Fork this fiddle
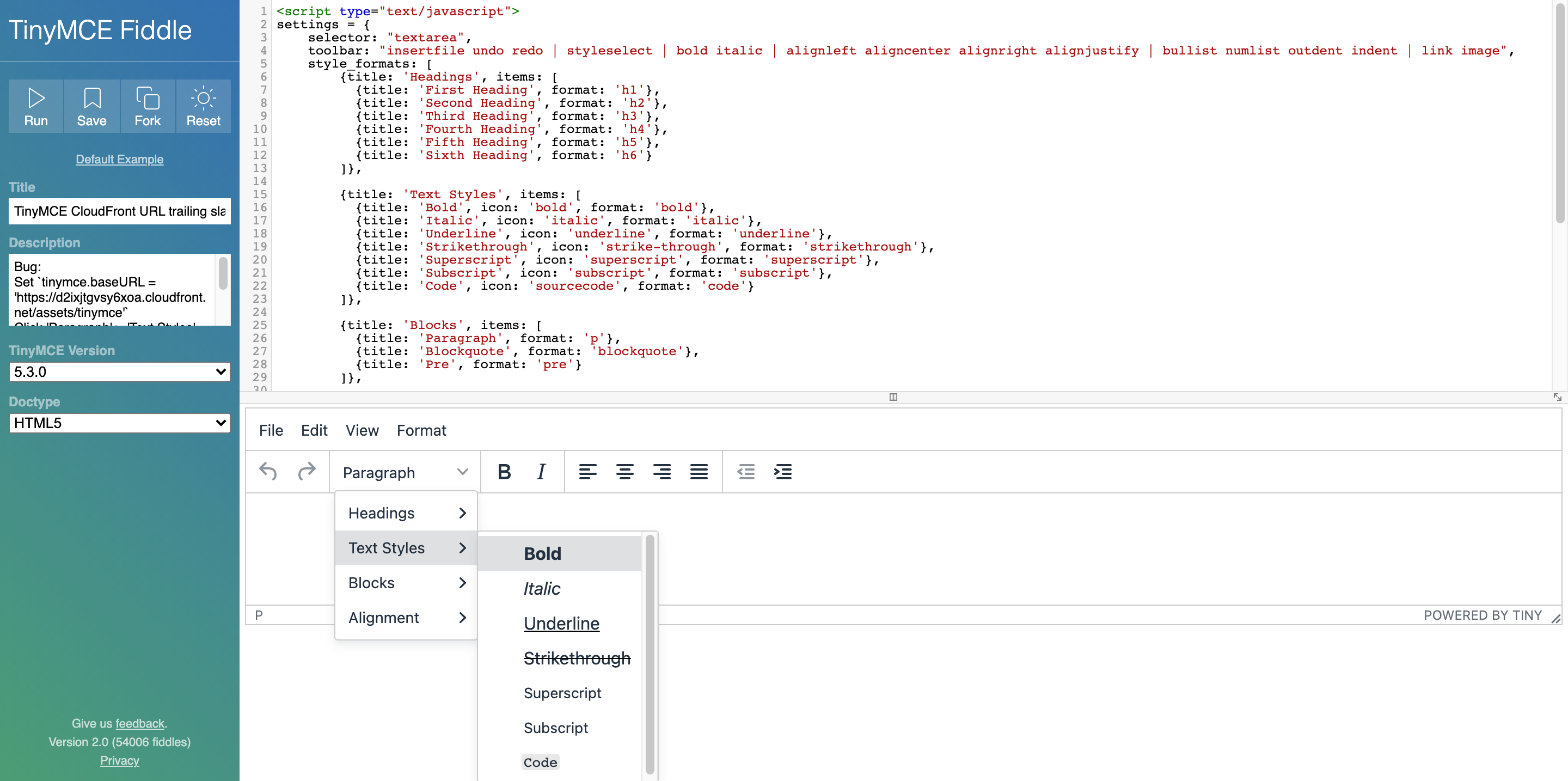 click(148, 106)
